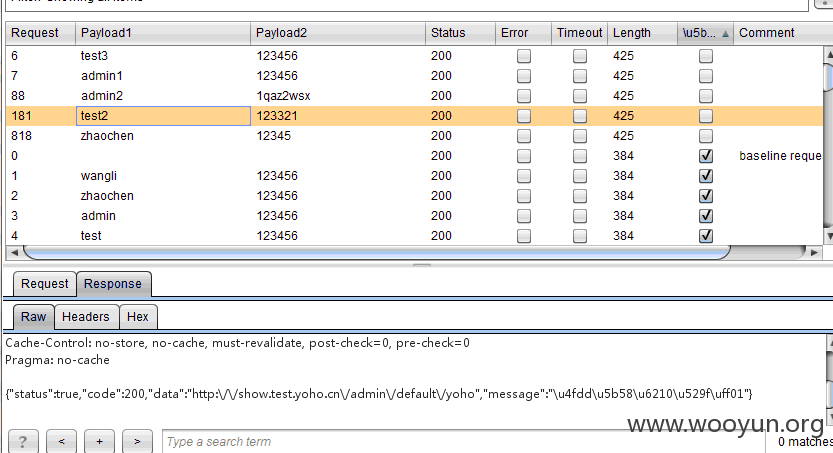Toggle \u5b match checkbox for row 181
833x453 pixels.
(x=706, y=116)
